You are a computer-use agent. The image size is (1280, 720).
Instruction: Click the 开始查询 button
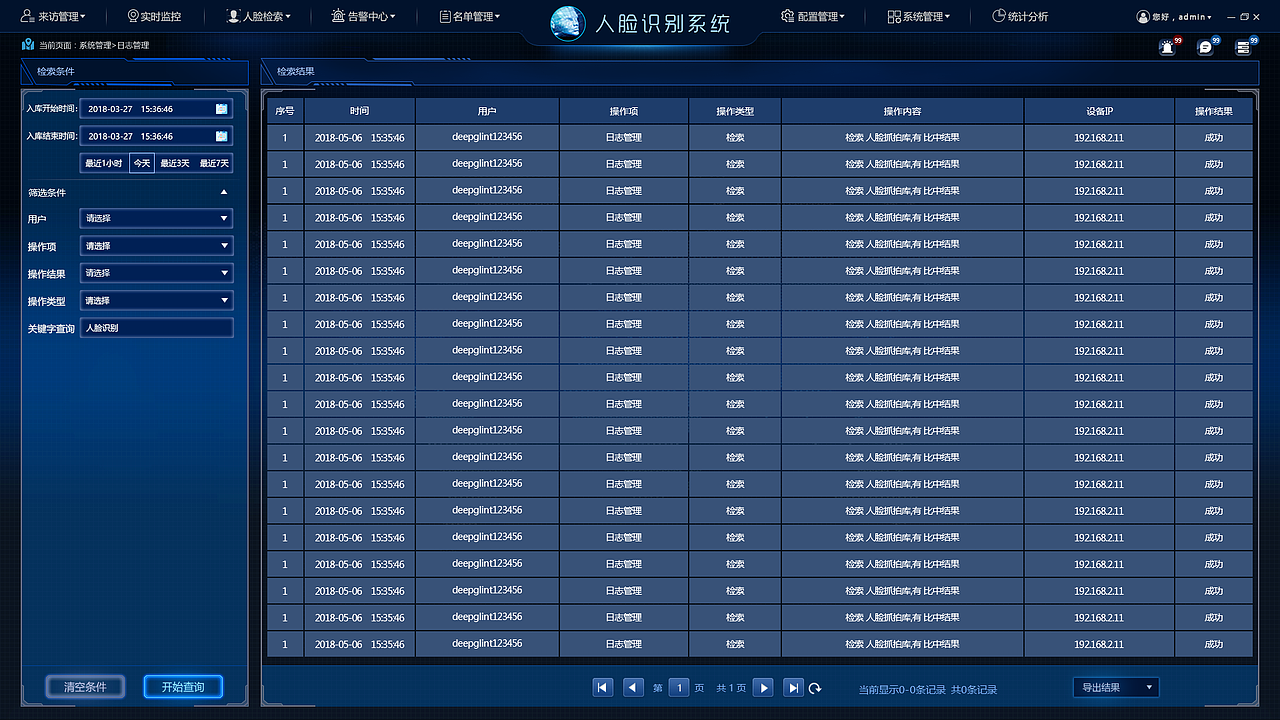(x=183, y=687)
